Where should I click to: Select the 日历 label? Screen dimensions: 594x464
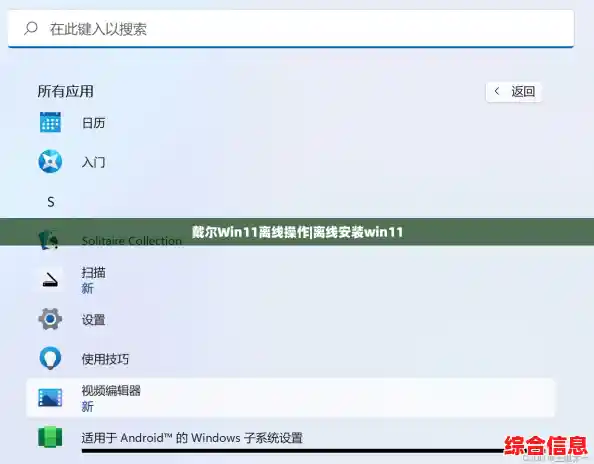(x=93, y=123)
